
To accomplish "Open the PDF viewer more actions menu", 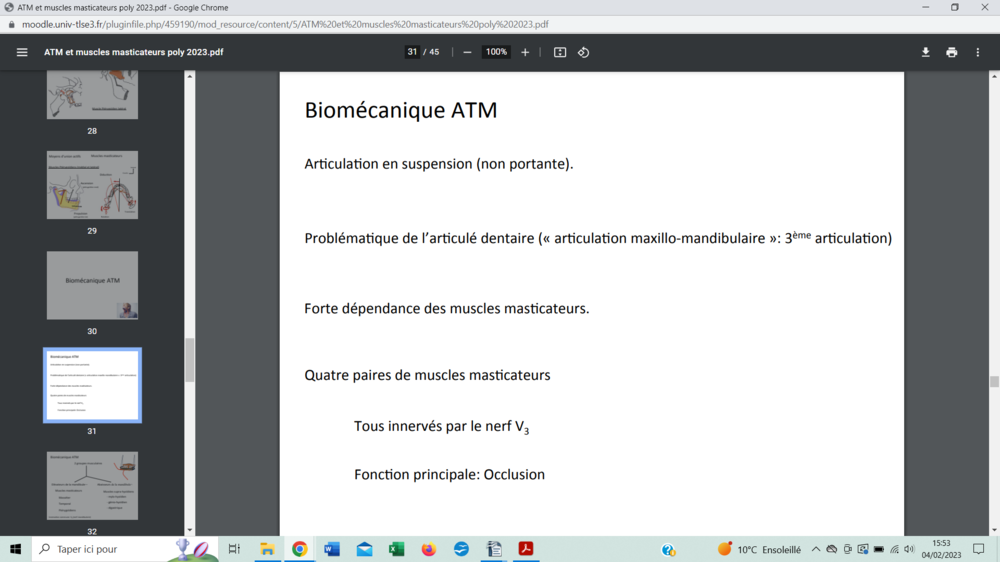I will (x=978, y=52).
